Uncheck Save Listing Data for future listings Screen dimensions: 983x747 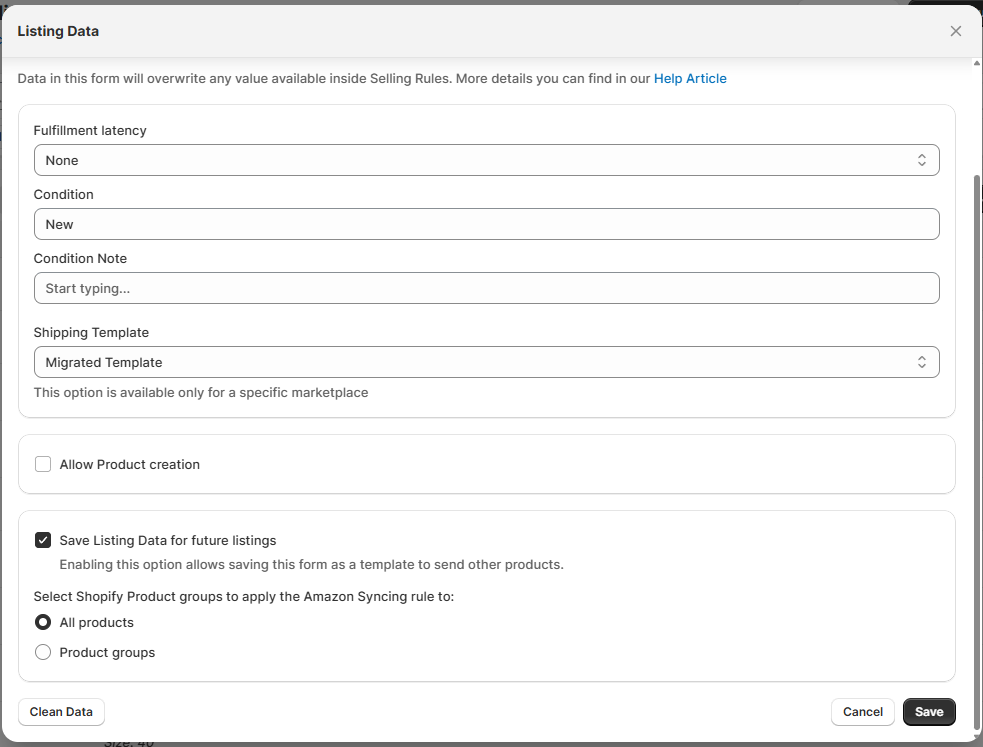[43, 540]
